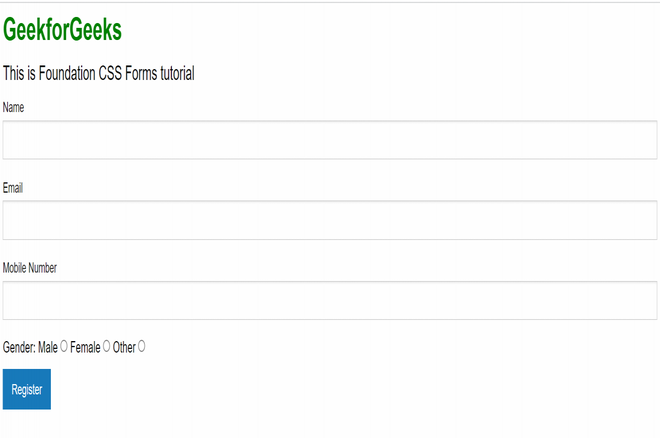Click the Foundation CSS Forms tutorial subtitle
Viewport: 660px width, 438px height.
(98, 73)
